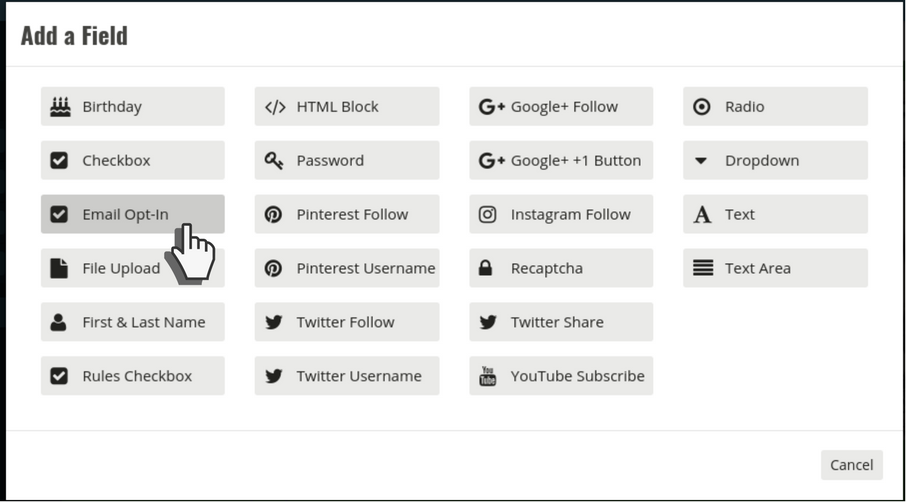Cancel the Add a Field dialog

(851, 464)
